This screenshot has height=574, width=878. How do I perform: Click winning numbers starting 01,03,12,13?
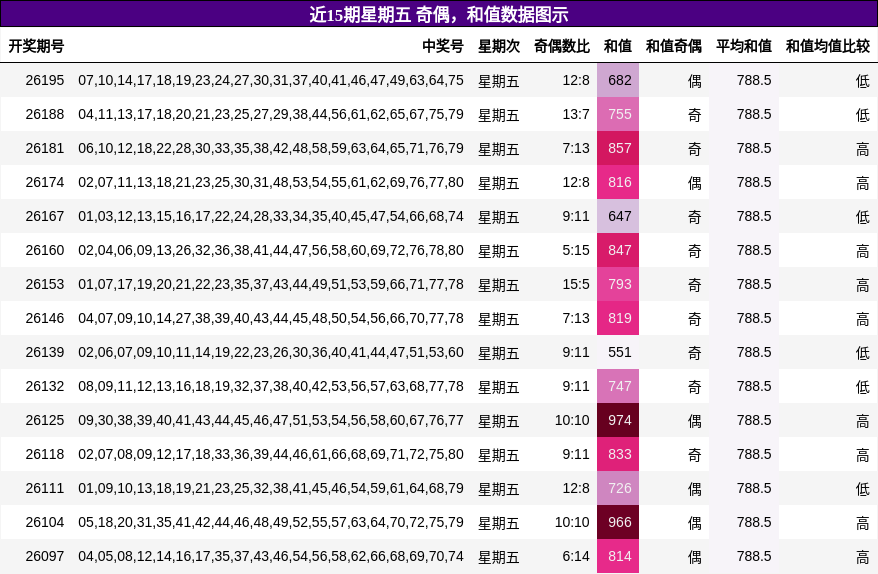point(271,216)
